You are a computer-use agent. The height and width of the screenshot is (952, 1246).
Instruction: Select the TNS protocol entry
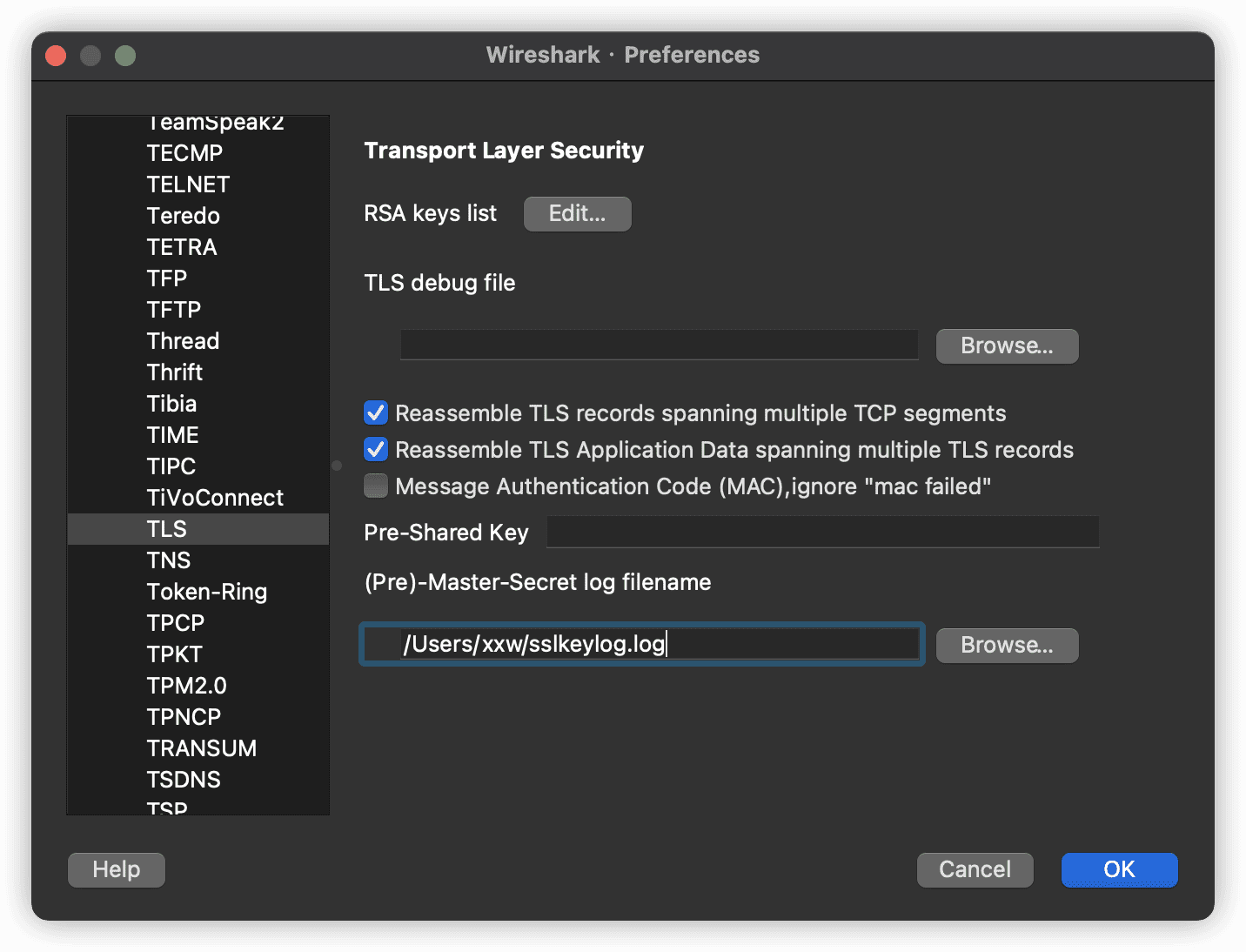169,560
